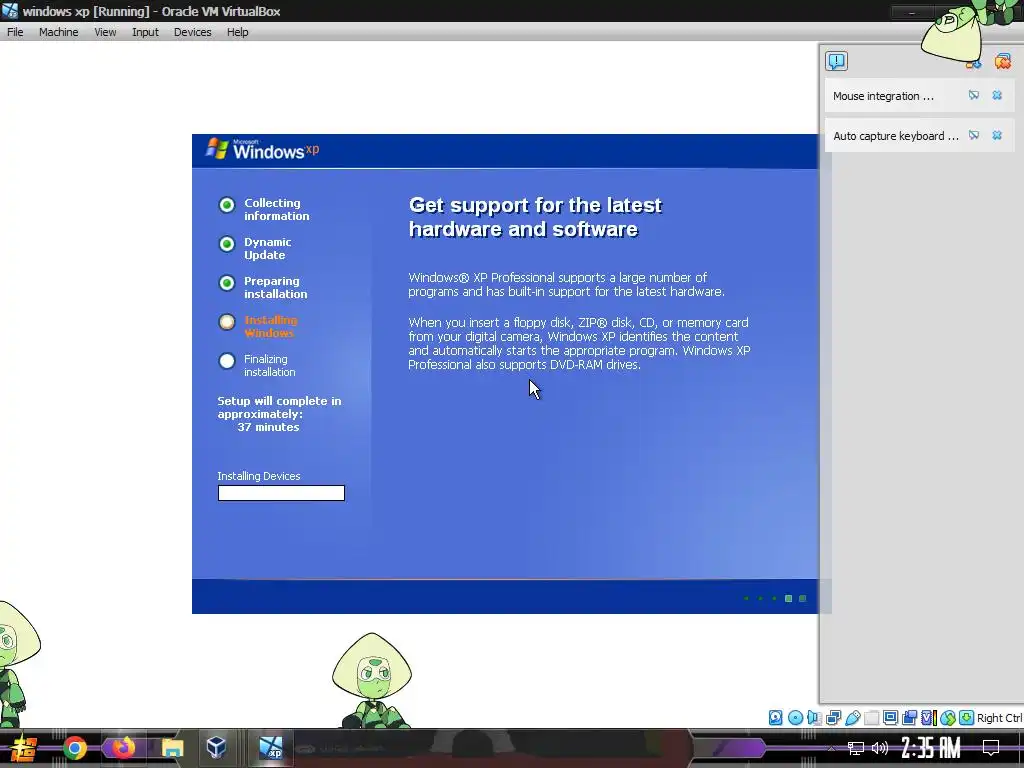Open the Machine menu
The width and height of the screenshot is (1024, 768).
click(58, 32)
